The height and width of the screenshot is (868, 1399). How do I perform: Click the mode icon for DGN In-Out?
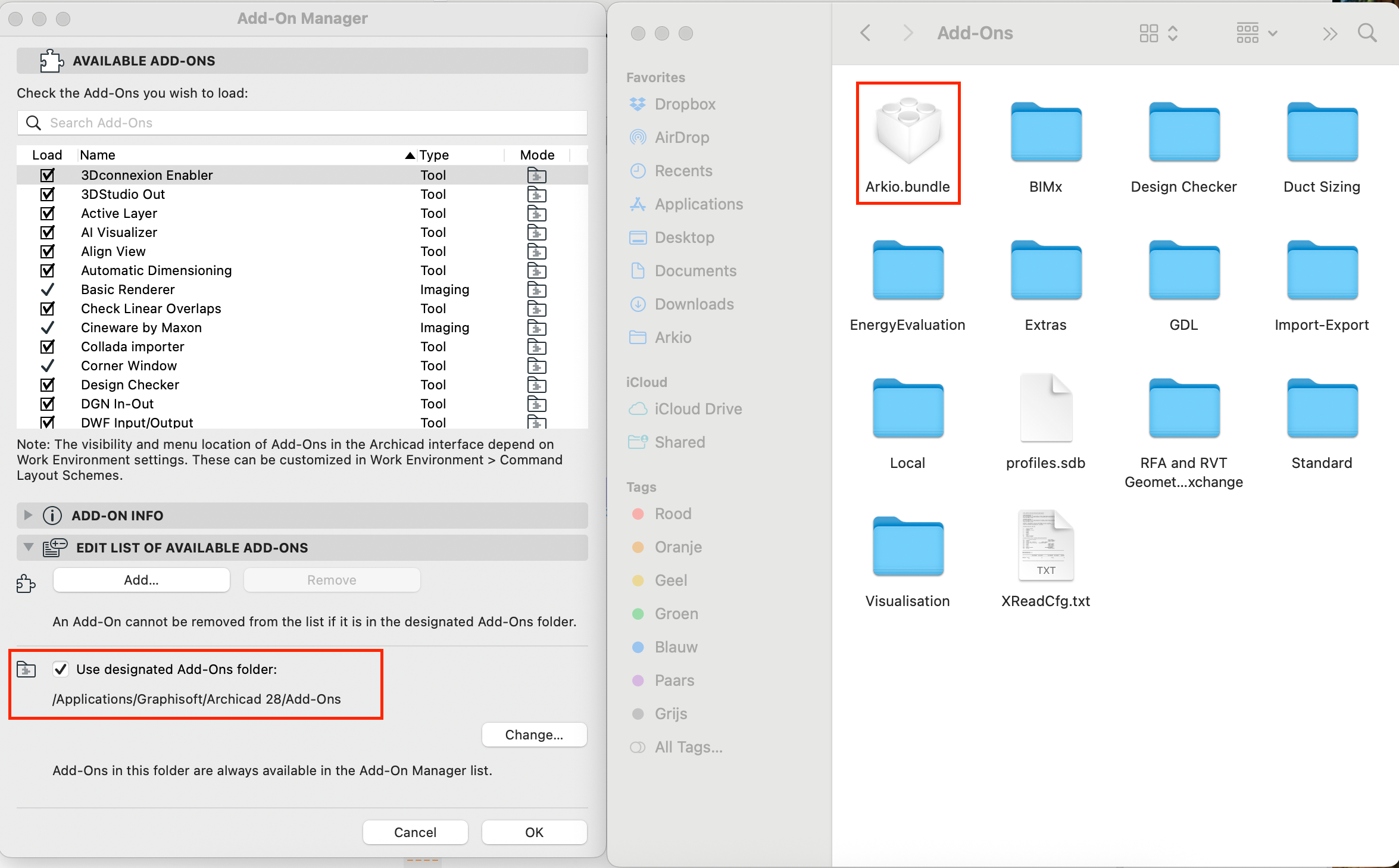537,404
